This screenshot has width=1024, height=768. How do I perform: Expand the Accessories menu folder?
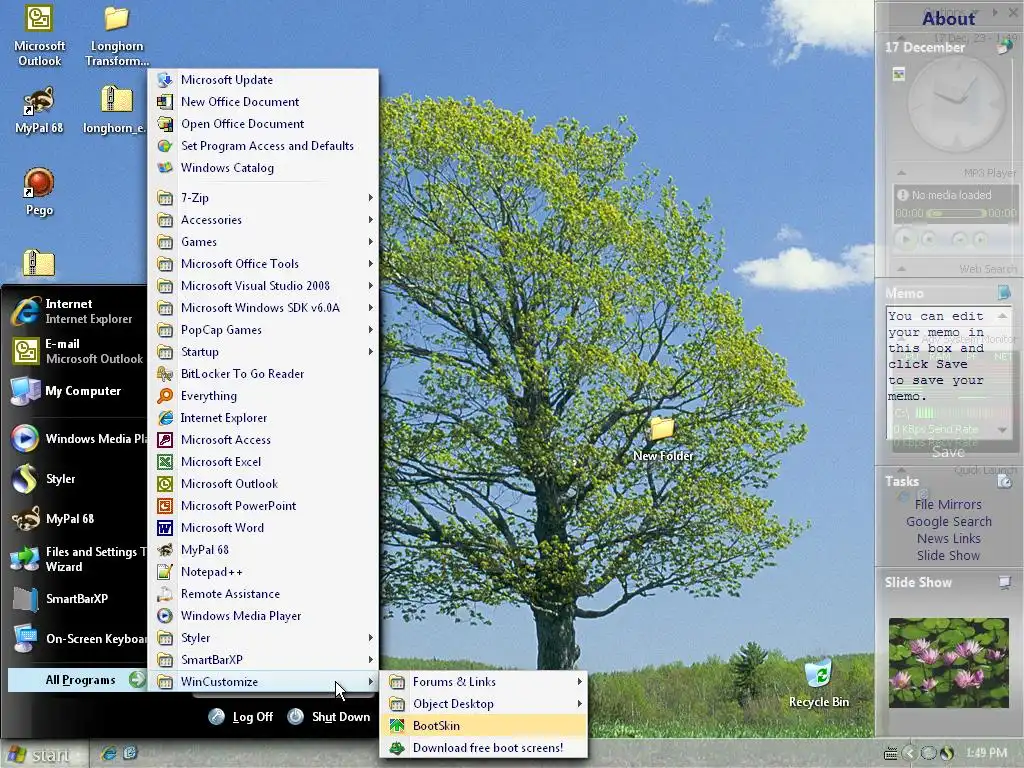(264, 220)
